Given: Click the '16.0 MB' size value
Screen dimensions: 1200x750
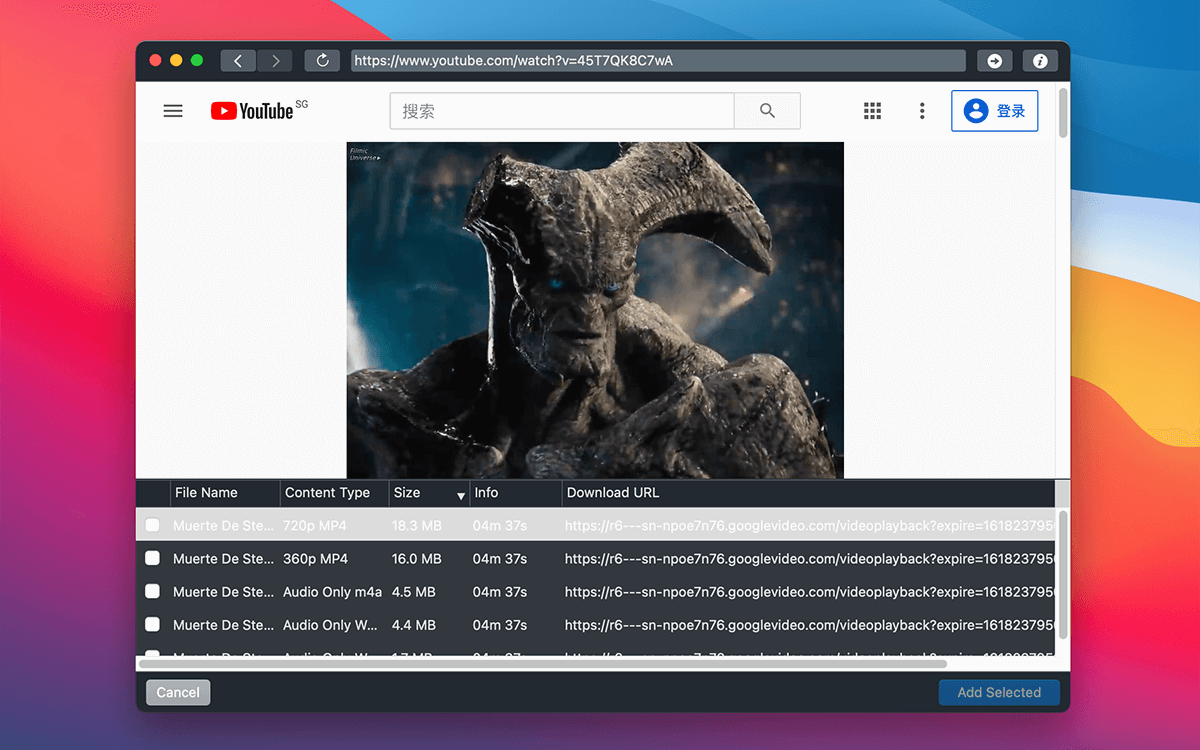Looking at the screenshot, I should point(417,558).
